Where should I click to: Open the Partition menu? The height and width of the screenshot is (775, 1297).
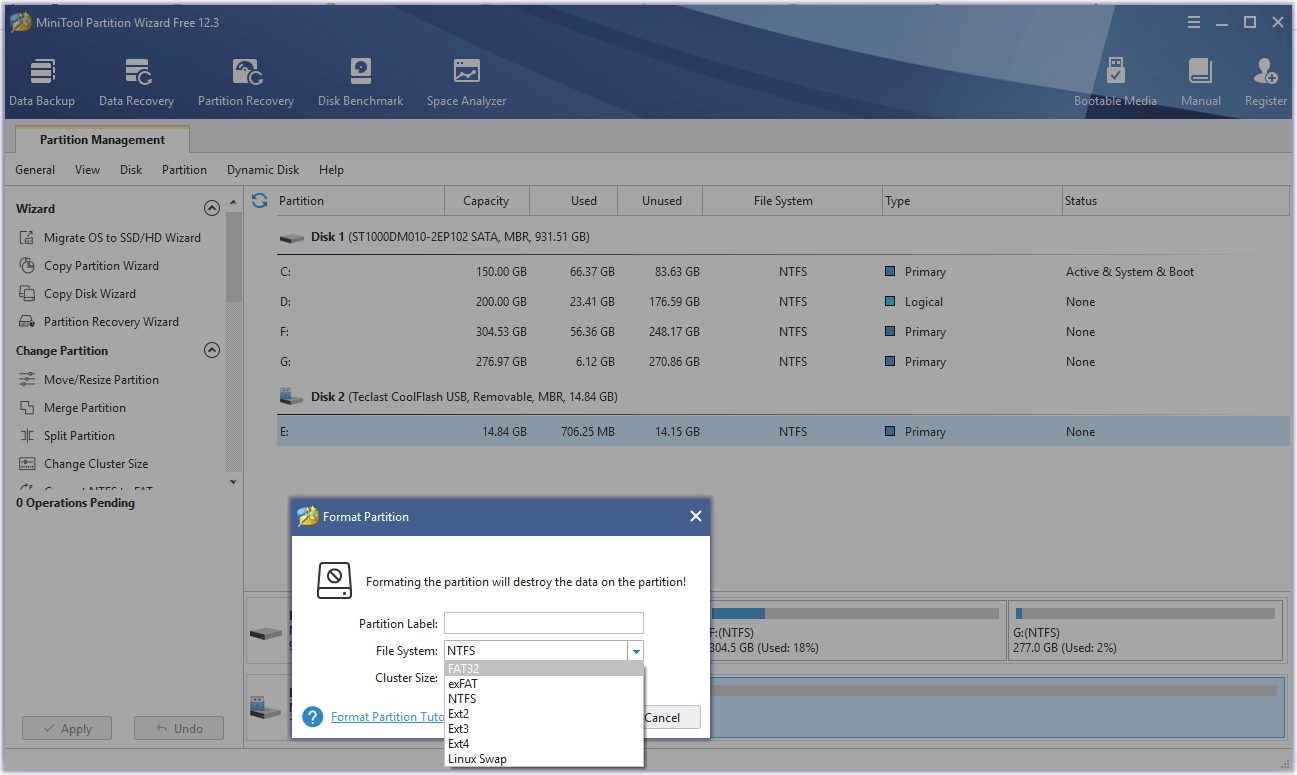(x=185, y=170)
